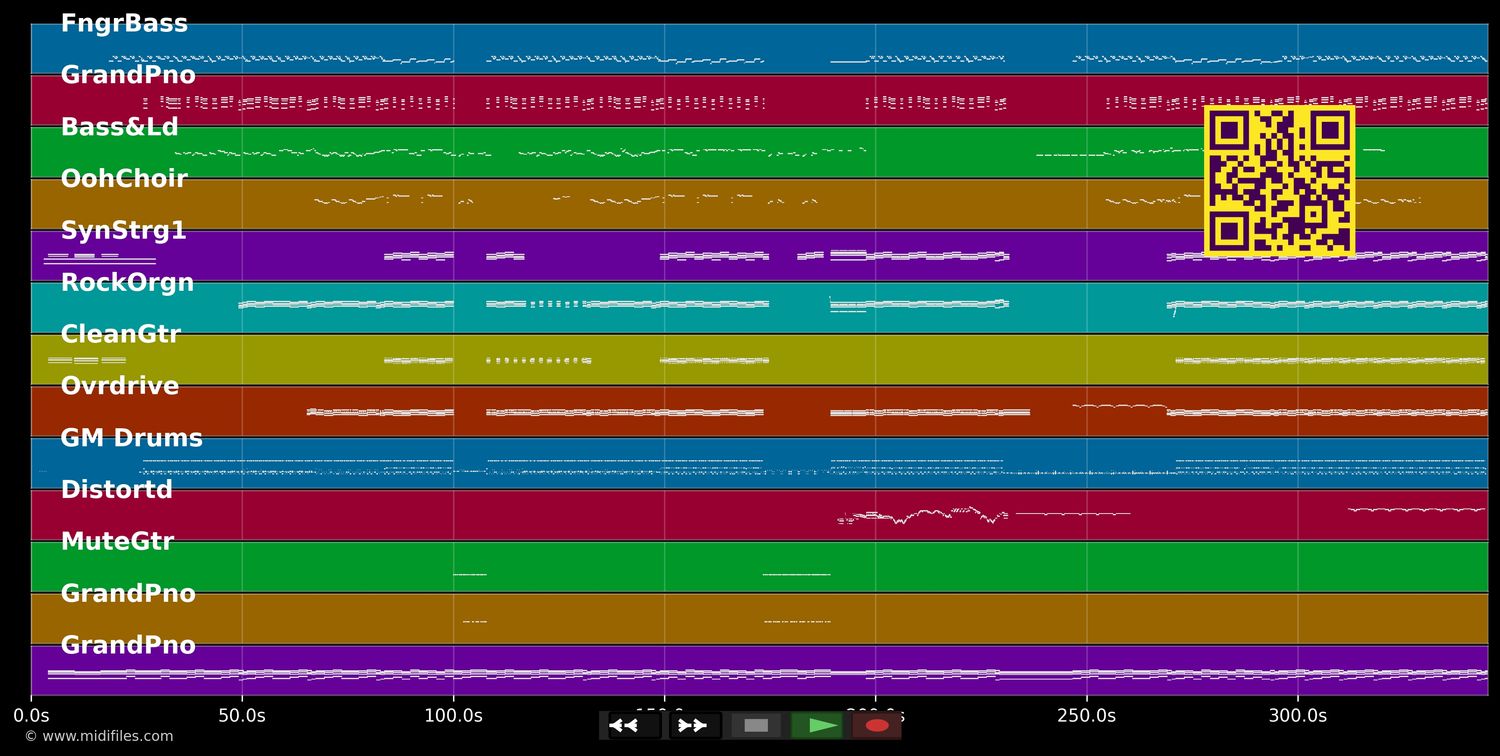
Task: Stop playback with the stop button
Action: click(x=757, y=725)
